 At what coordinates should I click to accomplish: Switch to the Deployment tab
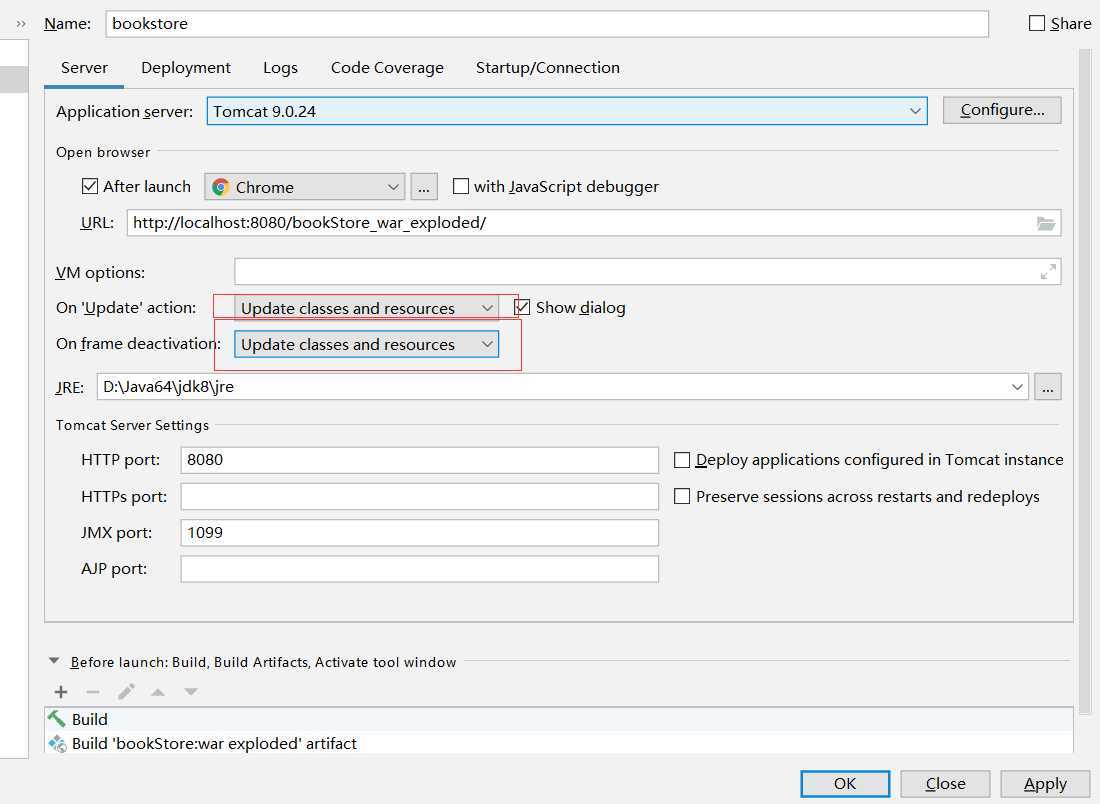(186, 67)
